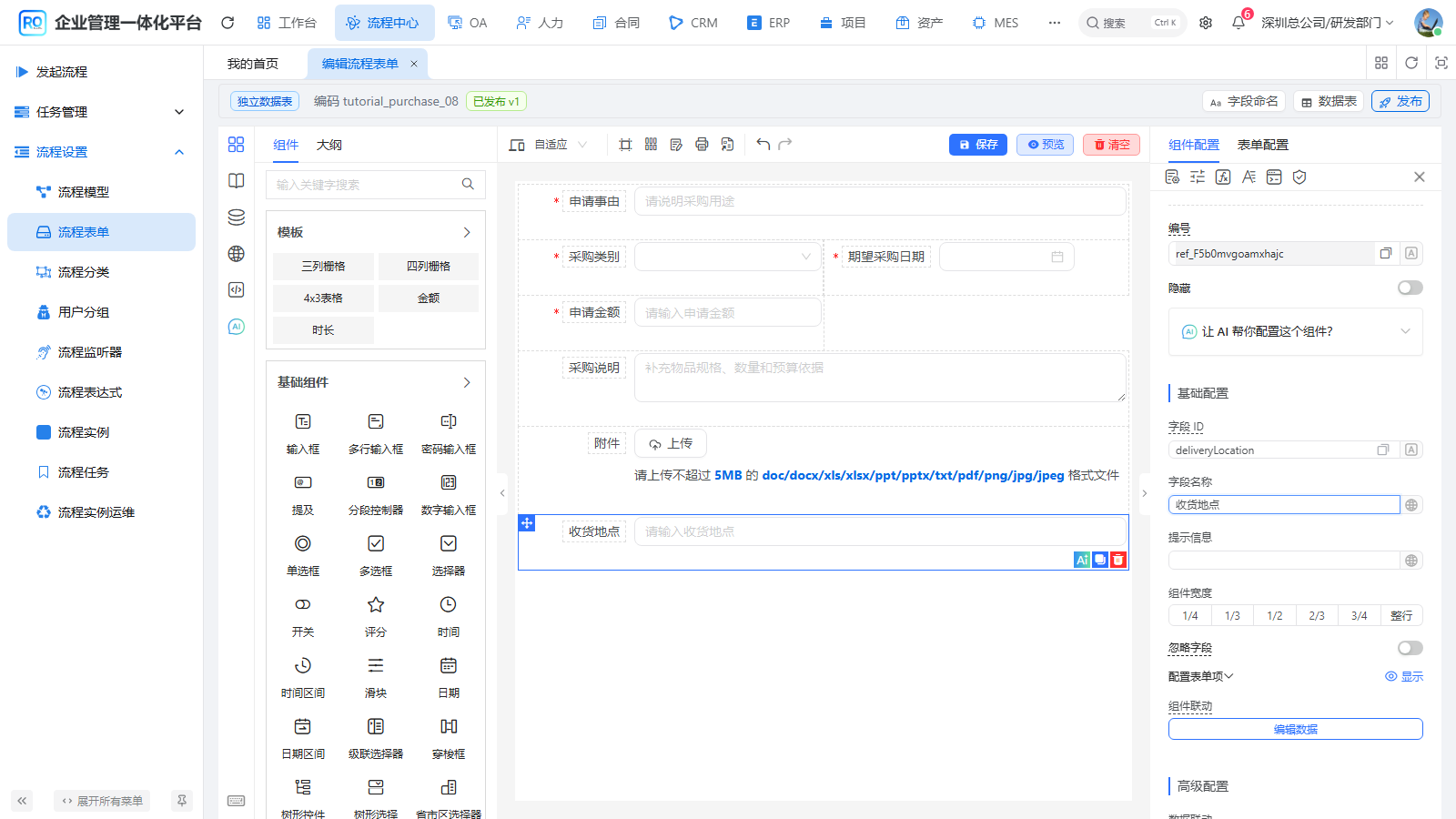
Task: Go to the 我的首页 tab
Action: 253,64
